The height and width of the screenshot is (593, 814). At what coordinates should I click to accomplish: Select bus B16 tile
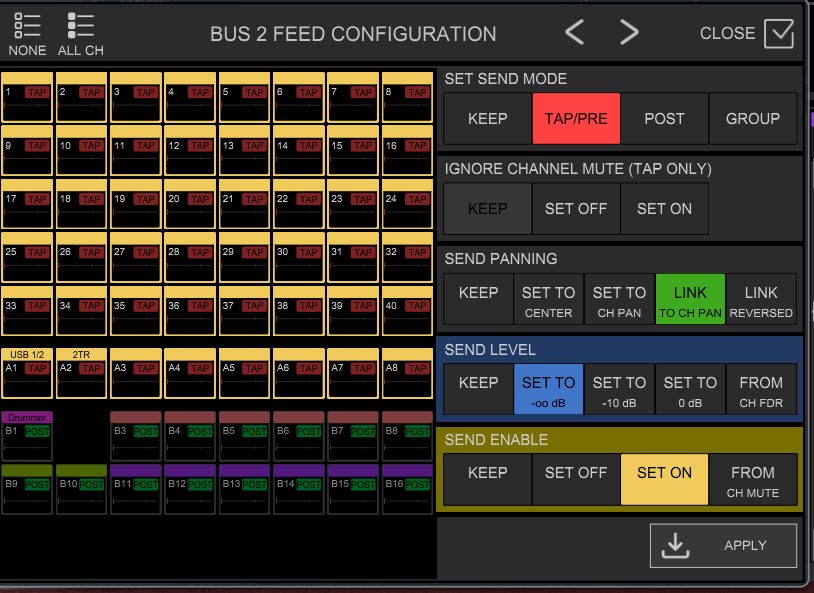click(408, 489)
